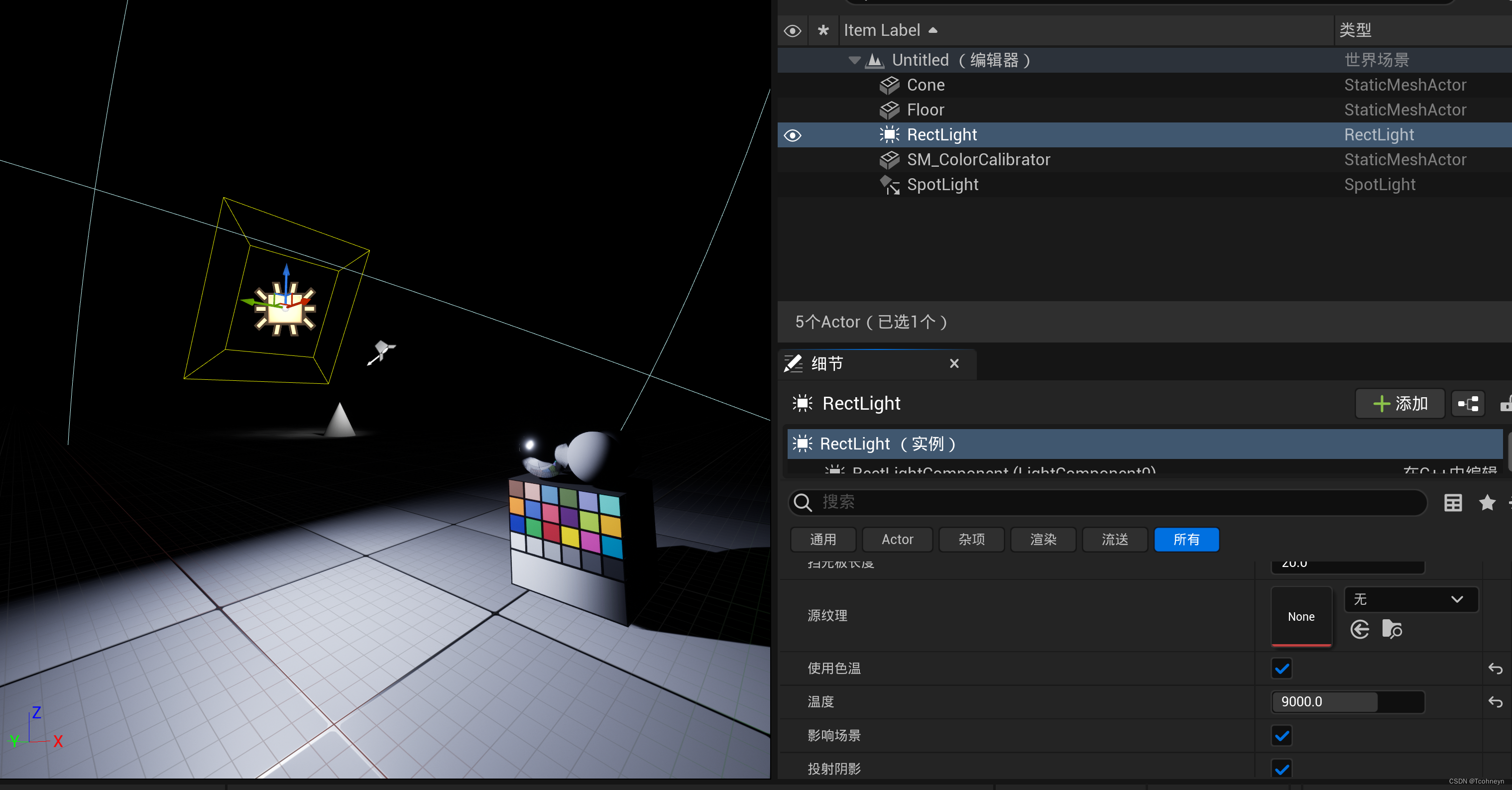Click the 源纹理 property label
The image size is (1512, 790).
(x=827, y=616)
